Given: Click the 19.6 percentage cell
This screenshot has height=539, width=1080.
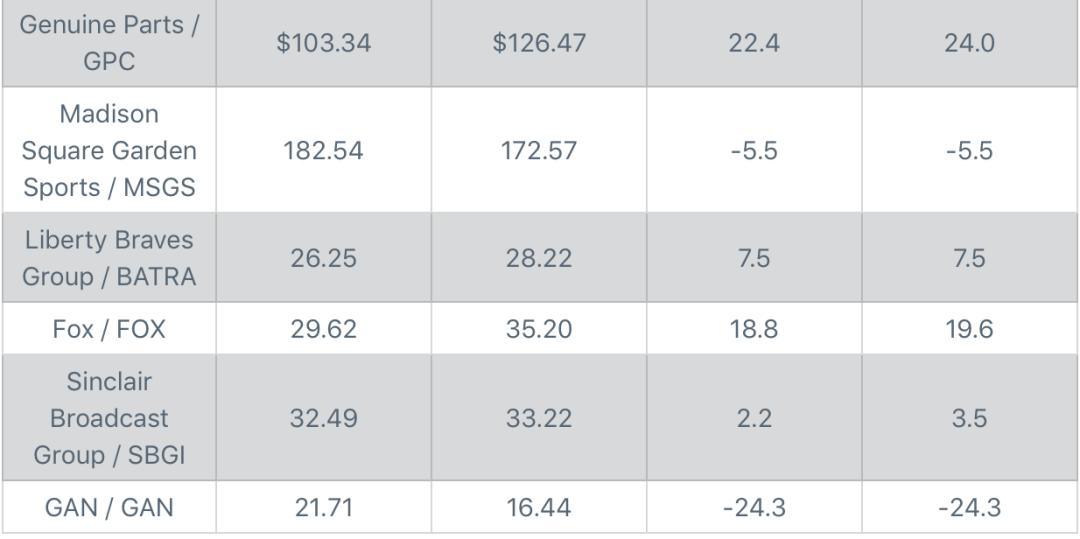Looking at the screenshot, I should point(969,328).
